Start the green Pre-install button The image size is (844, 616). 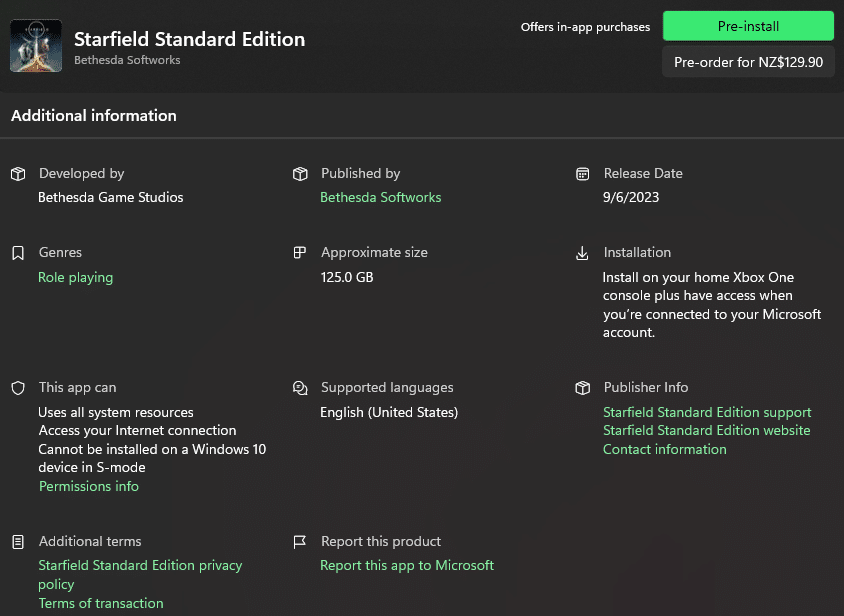748,26
